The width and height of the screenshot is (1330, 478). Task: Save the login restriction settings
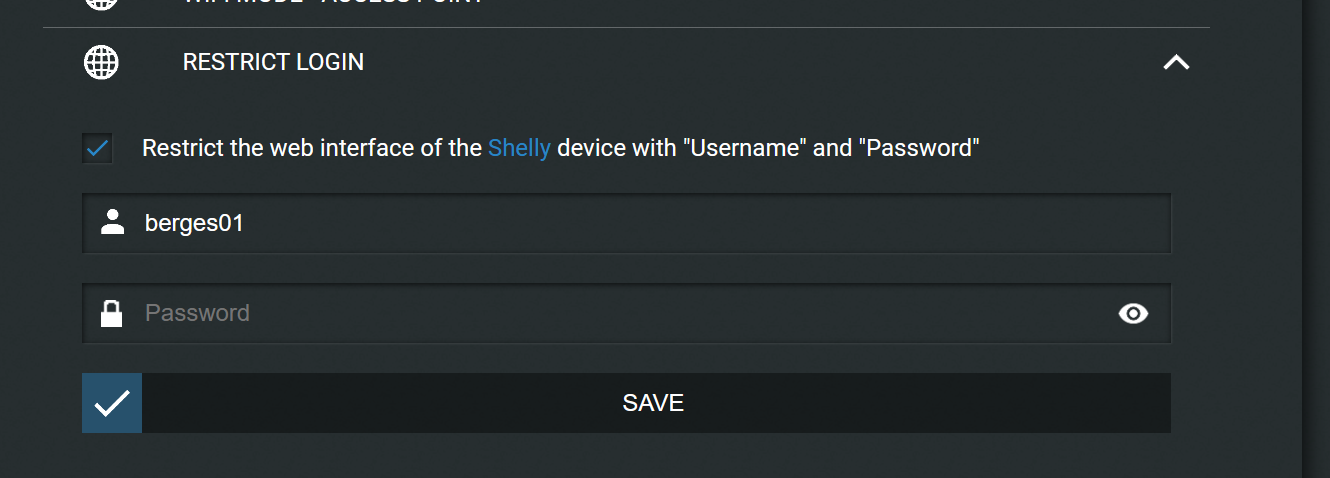[626, 403]
